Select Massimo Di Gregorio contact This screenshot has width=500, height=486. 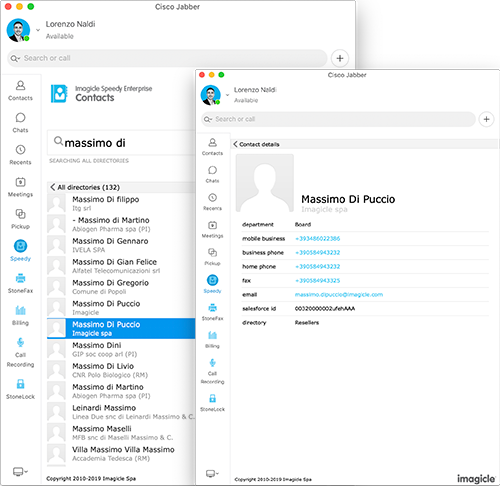pos(121,287)
